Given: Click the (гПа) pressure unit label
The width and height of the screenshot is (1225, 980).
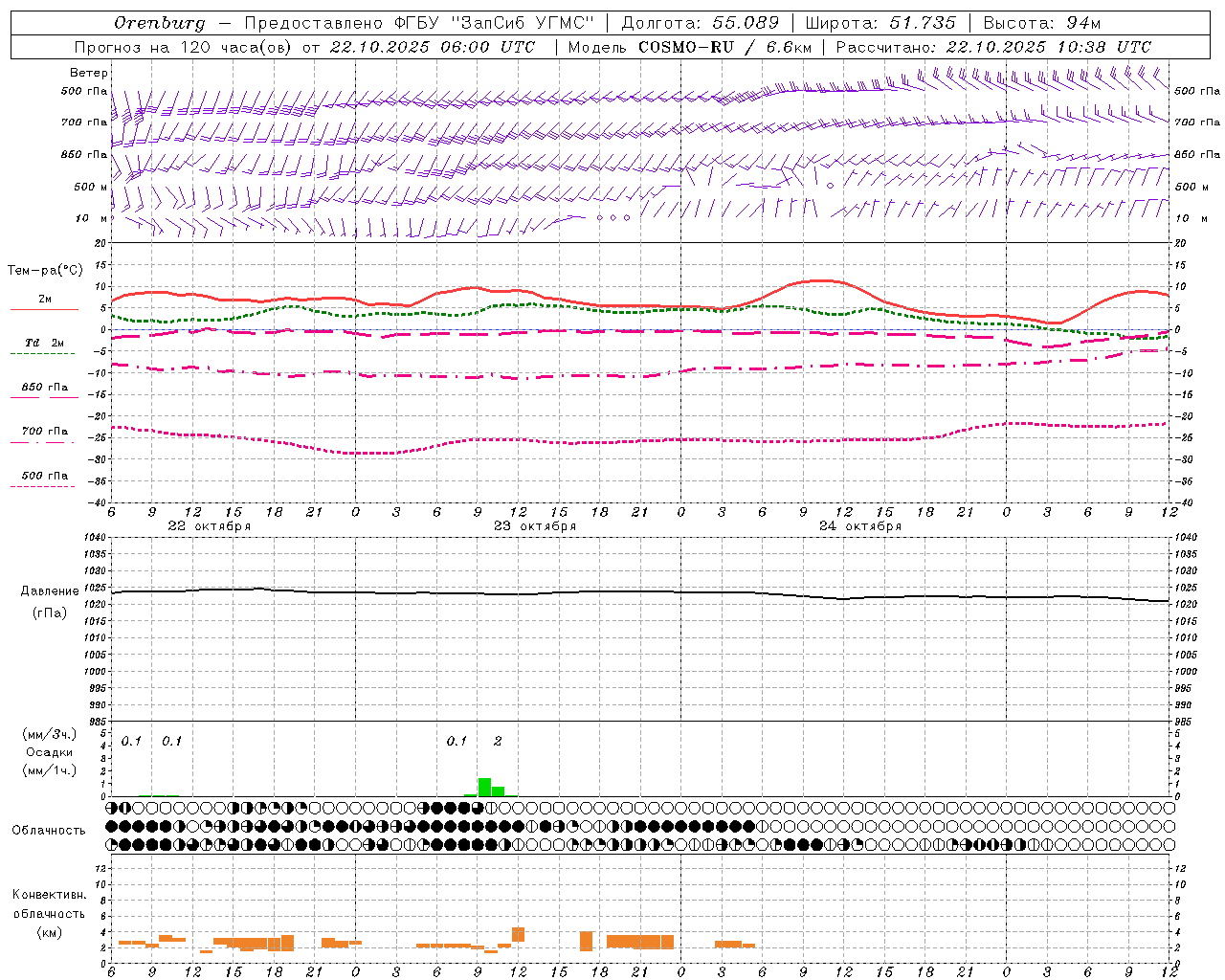Looking at the screenshot, I should [48, 613].
